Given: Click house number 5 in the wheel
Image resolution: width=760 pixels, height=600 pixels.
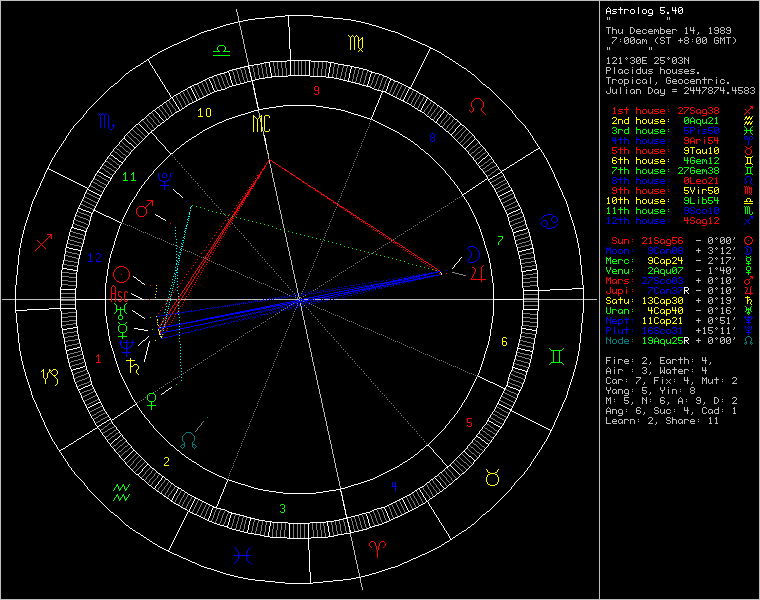Looking at the screenshot, I should point(469,423).
